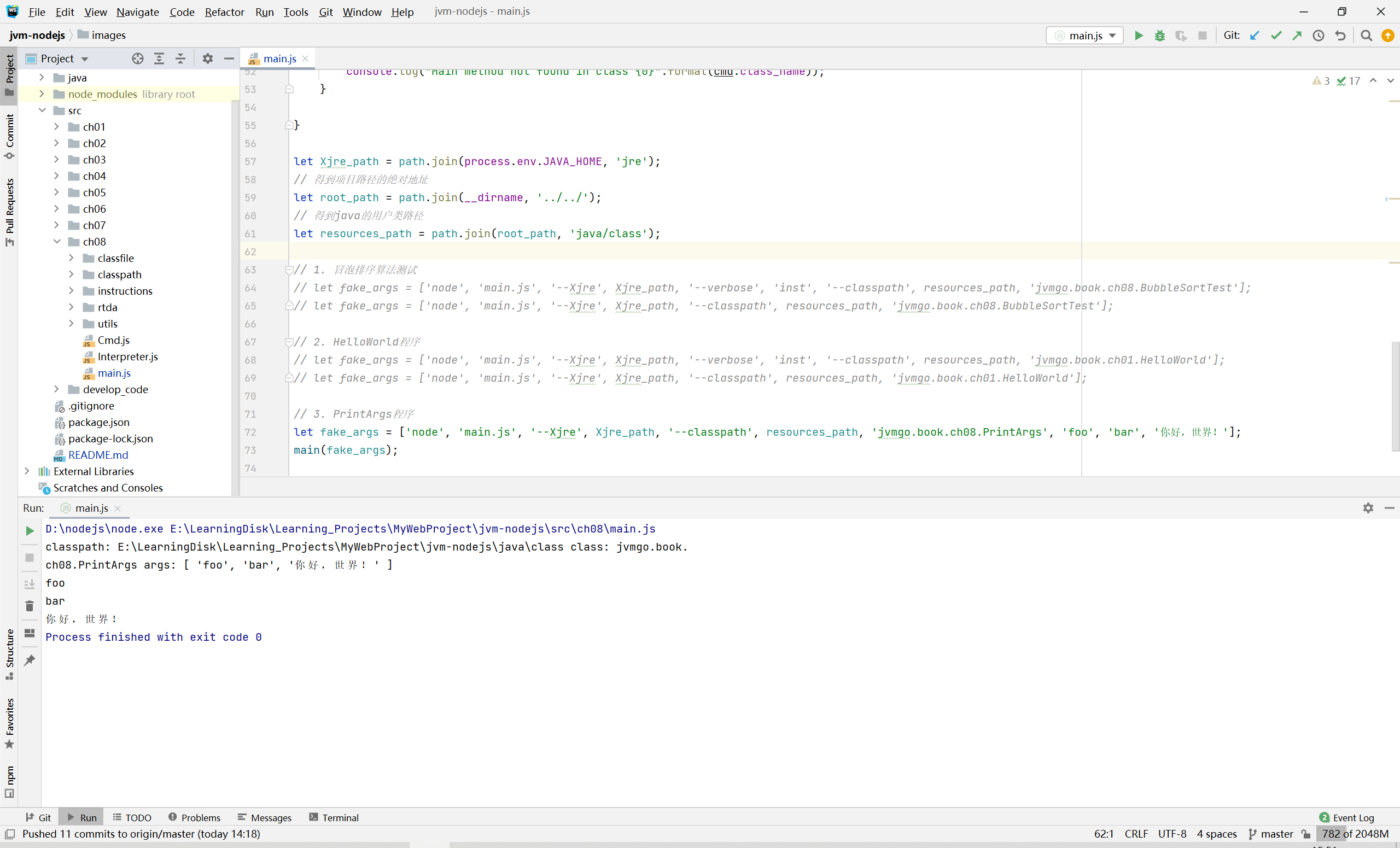The height and width of the screenshot is (848, 1400).
Task: Run with coverage icon in toolbar
Action: 1181,35
